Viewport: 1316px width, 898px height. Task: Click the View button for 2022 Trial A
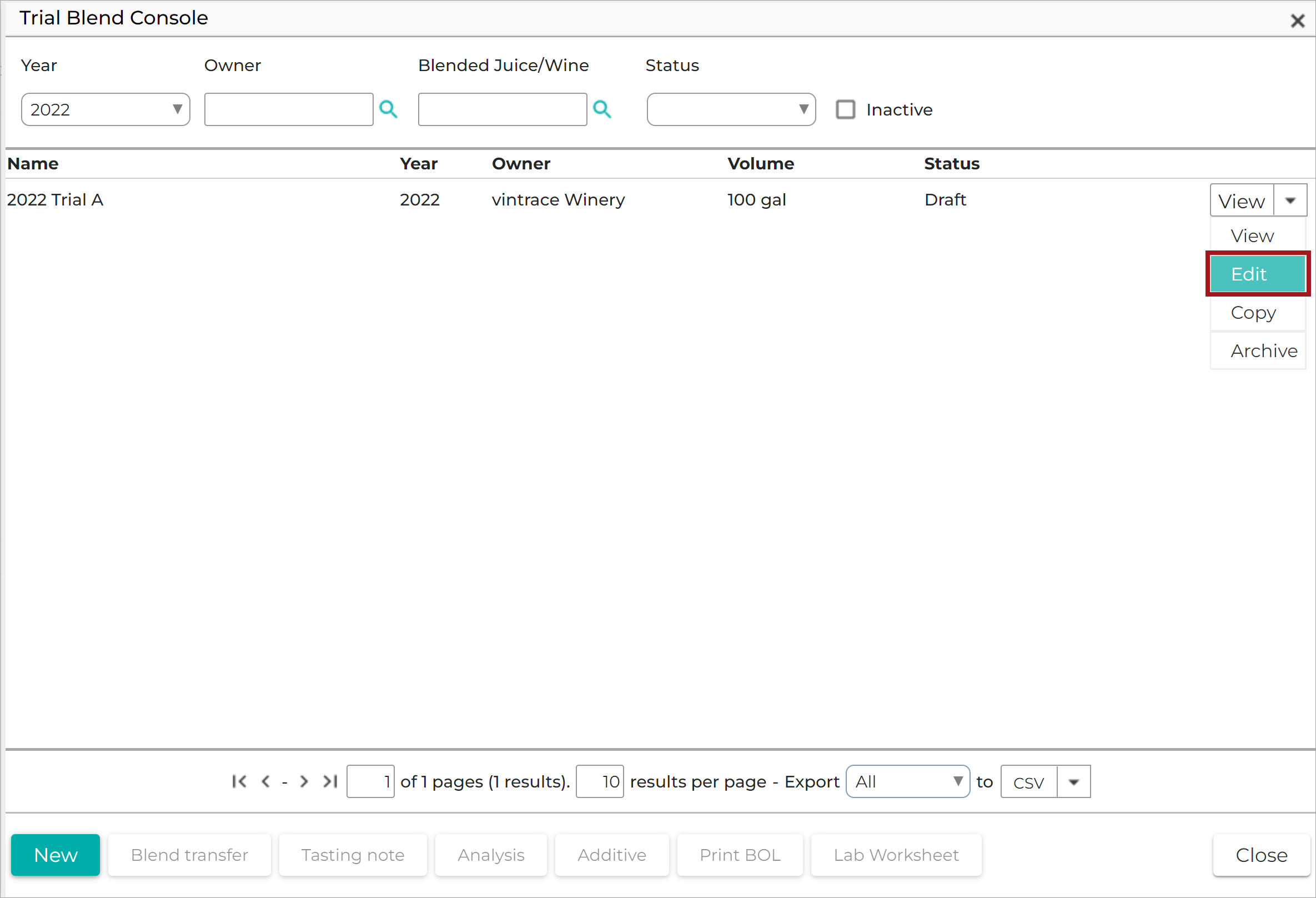point(1242,200)
